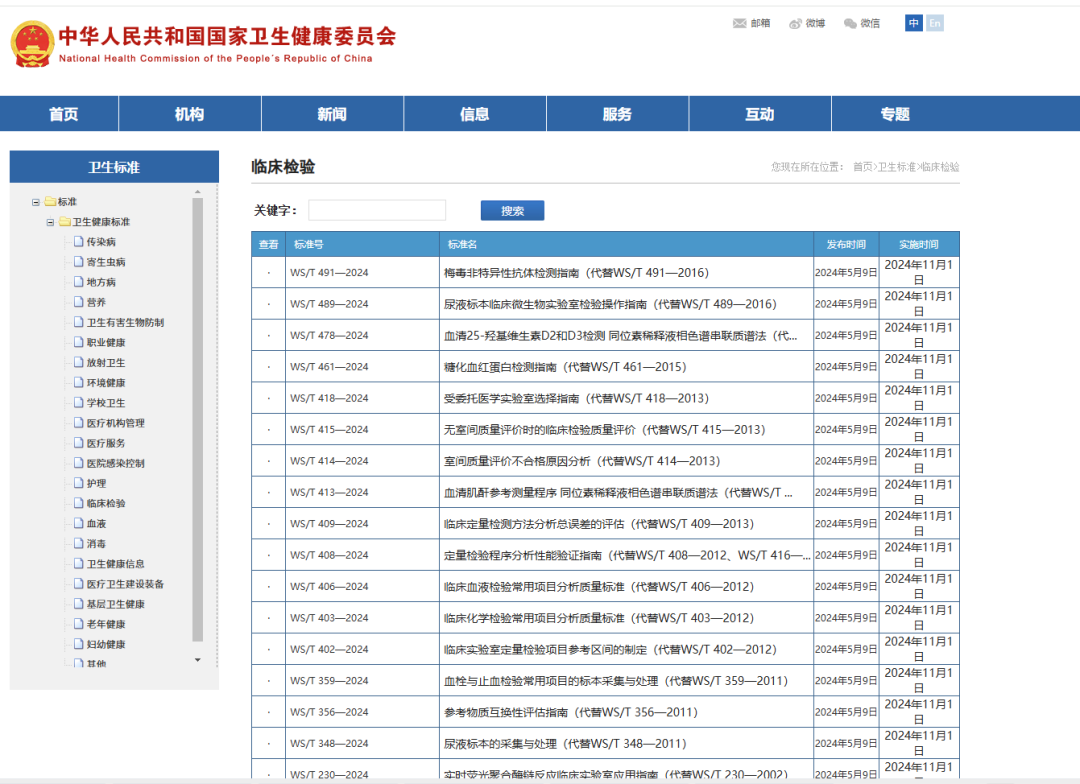Open the 微博 Weibo icon

796,23
